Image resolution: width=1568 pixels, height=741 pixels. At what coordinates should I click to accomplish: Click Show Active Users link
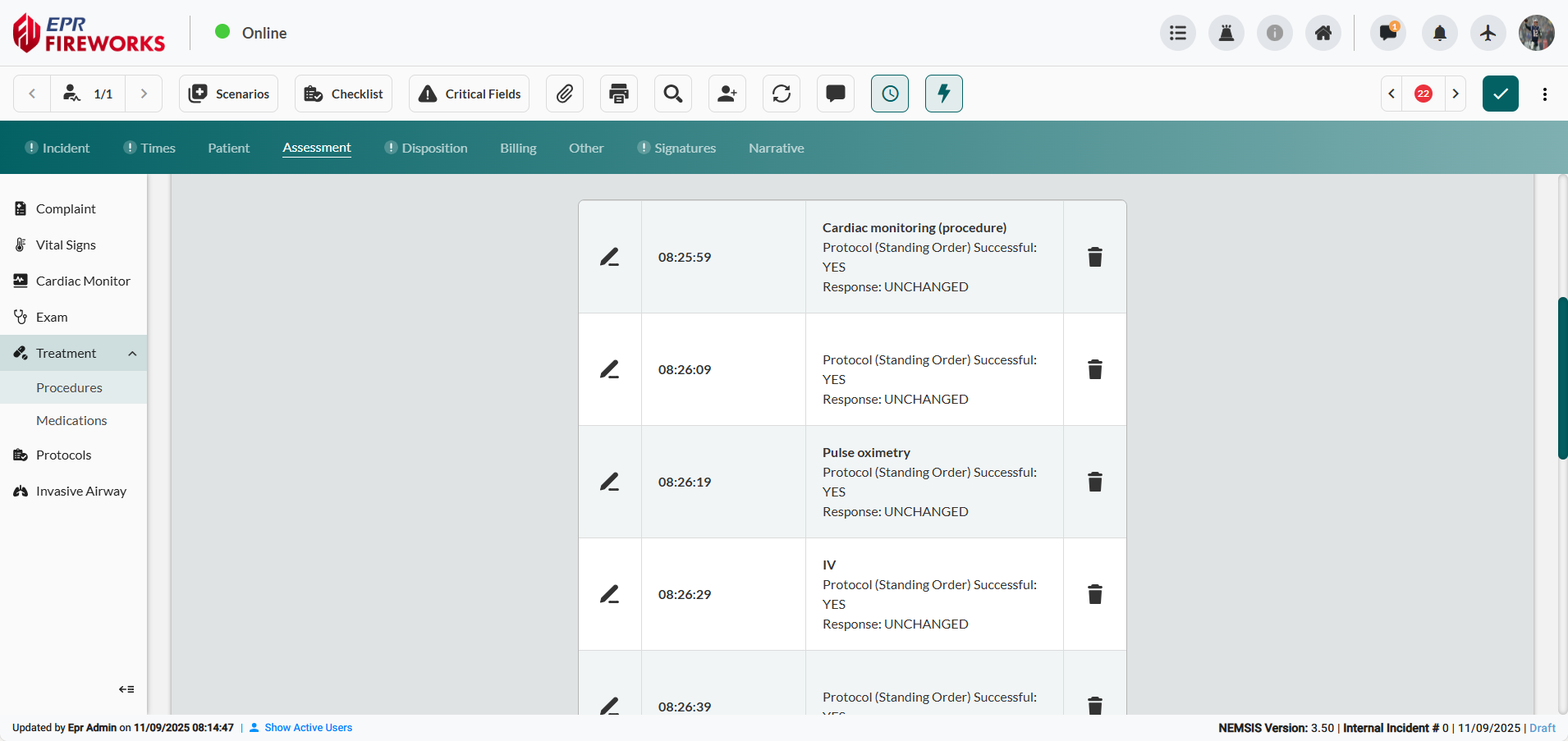(x=308, y=728)
